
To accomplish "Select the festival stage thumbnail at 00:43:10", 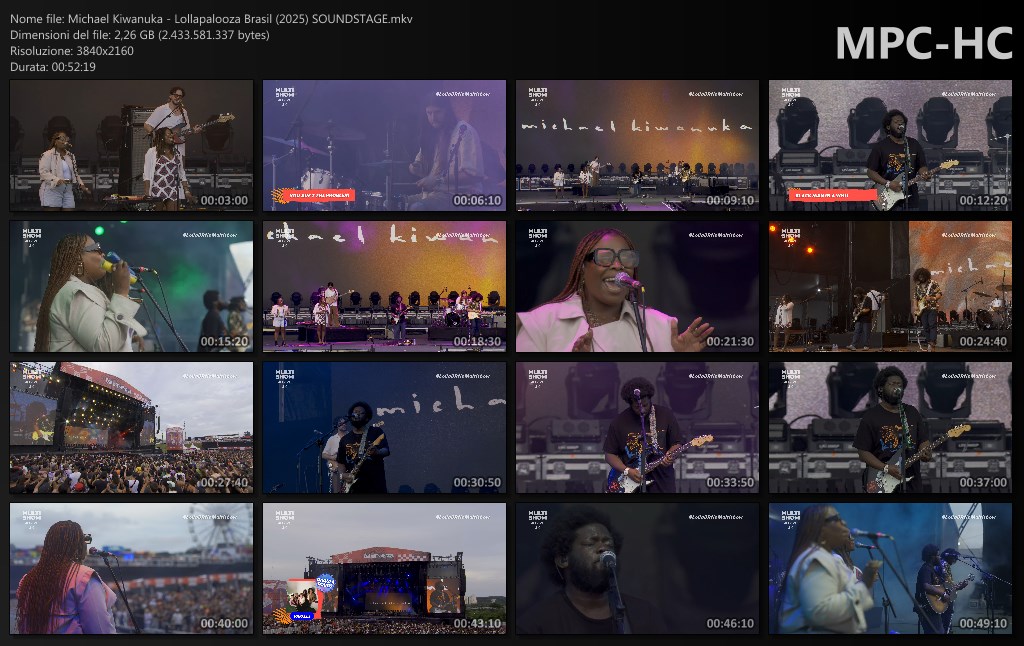I will coord(384,568).
